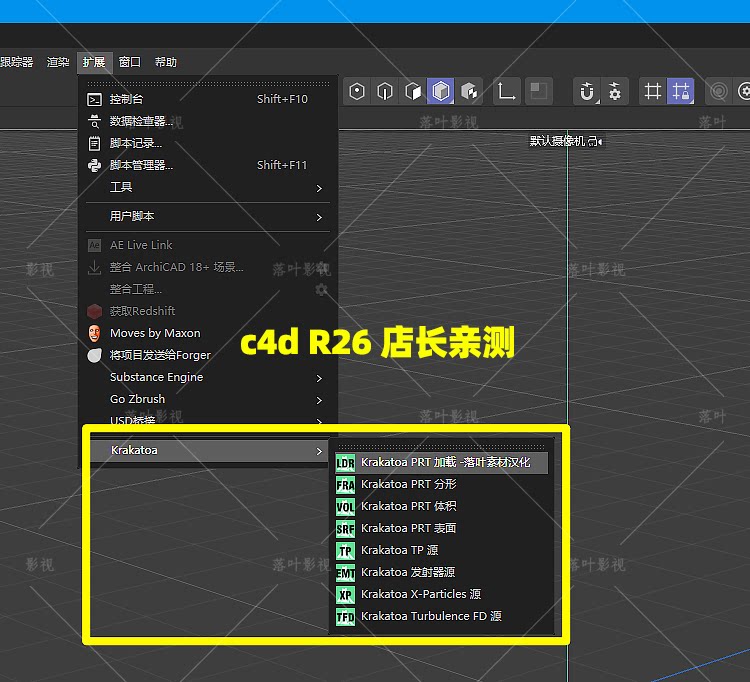
Task: Choose Krakatoa PRT 分形
Action: tap(441, 484)
